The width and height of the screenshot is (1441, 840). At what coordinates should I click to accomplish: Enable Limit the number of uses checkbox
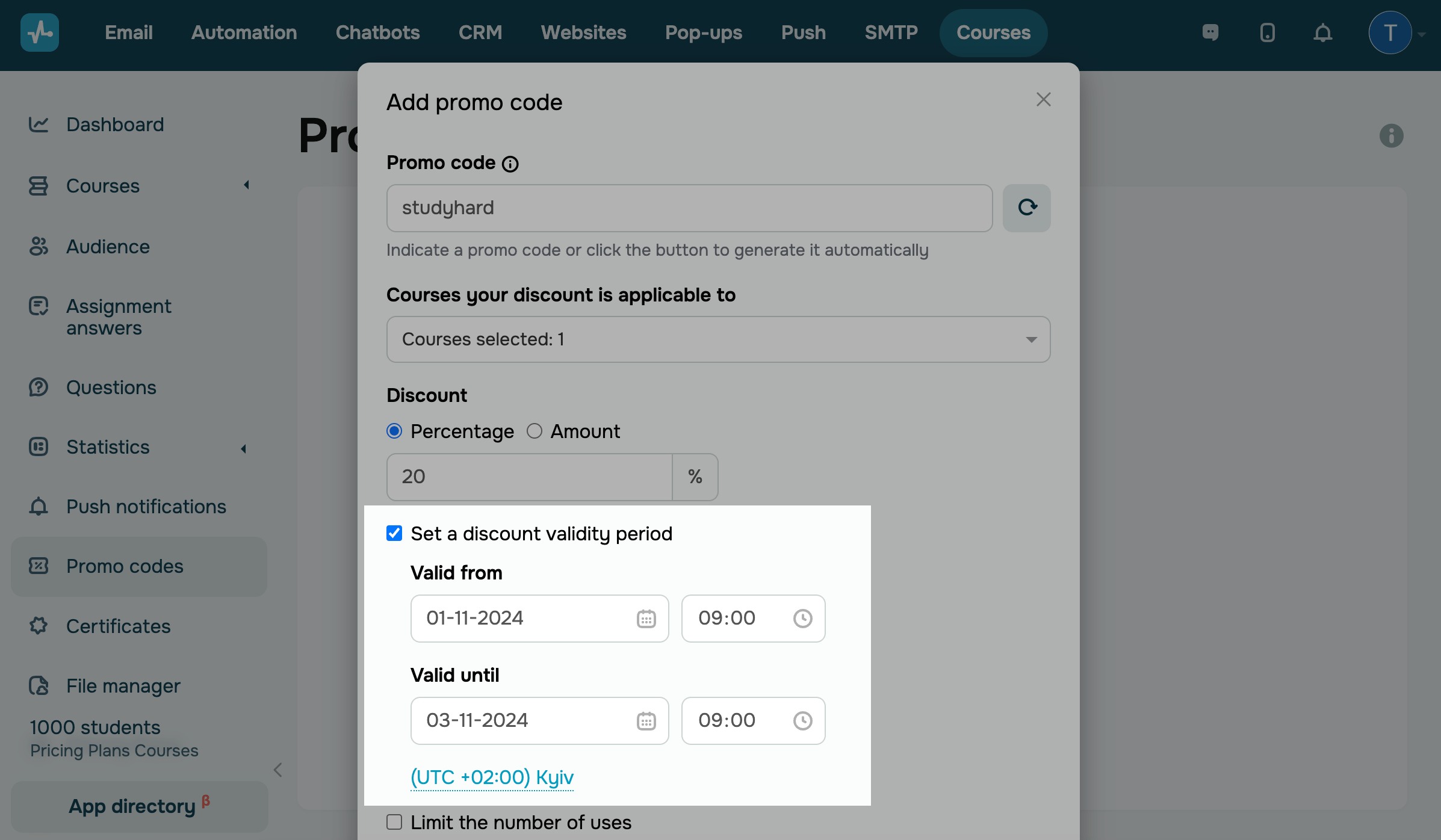click(394, 822)
